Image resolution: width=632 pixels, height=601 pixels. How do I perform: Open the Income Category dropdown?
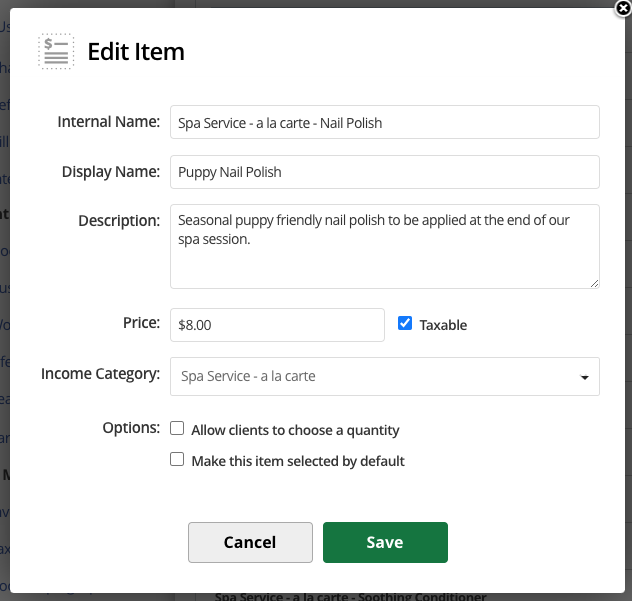(x=385, y=376)
